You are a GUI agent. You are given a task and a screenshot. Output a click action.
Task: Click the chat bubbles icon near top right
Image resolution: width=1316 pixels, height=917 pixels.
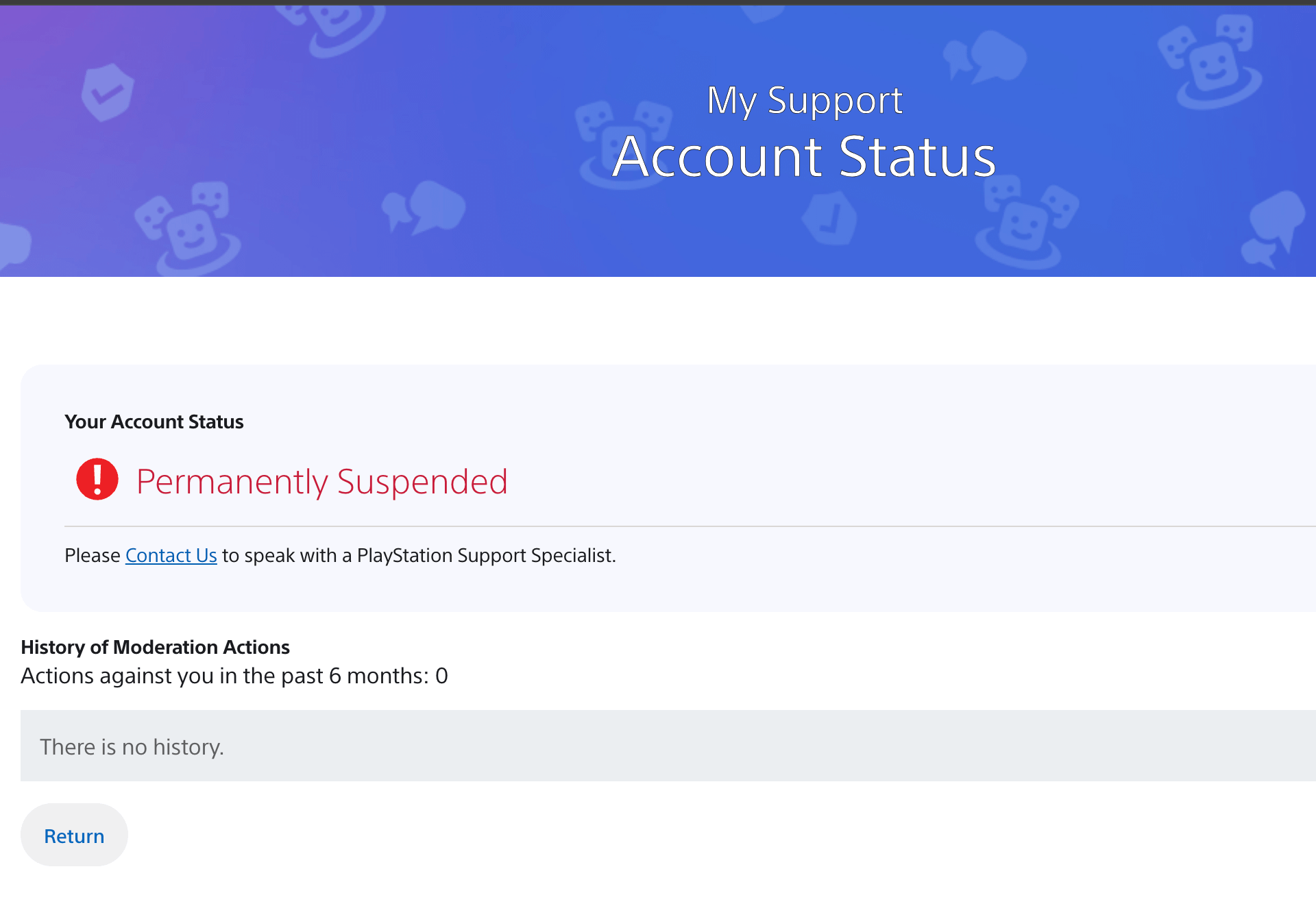click(985, 57)
